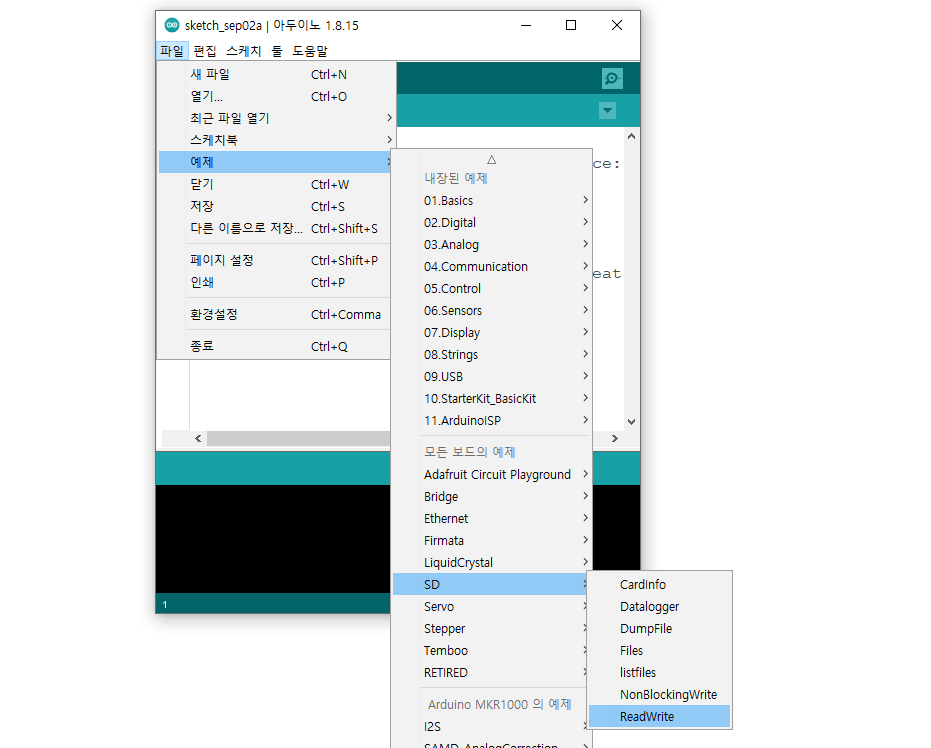This screenshot has width=931, height=748.
Task: Open the DumpFile SD example
Action: (659, 628)
